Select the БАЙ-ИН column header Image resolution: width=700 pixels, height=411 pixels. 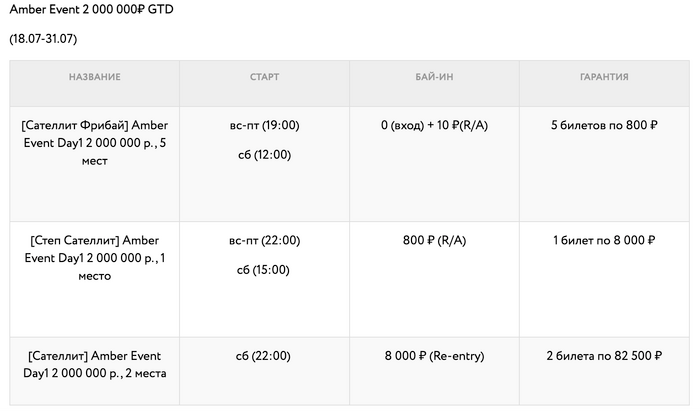click(434, 77)
